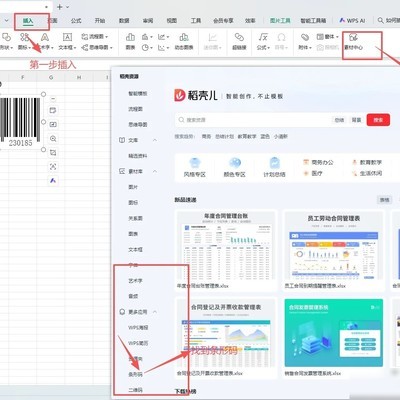Open the 颜色专区 category
The height and width of the screenshot is (400, 400).
tap(234, 168)
